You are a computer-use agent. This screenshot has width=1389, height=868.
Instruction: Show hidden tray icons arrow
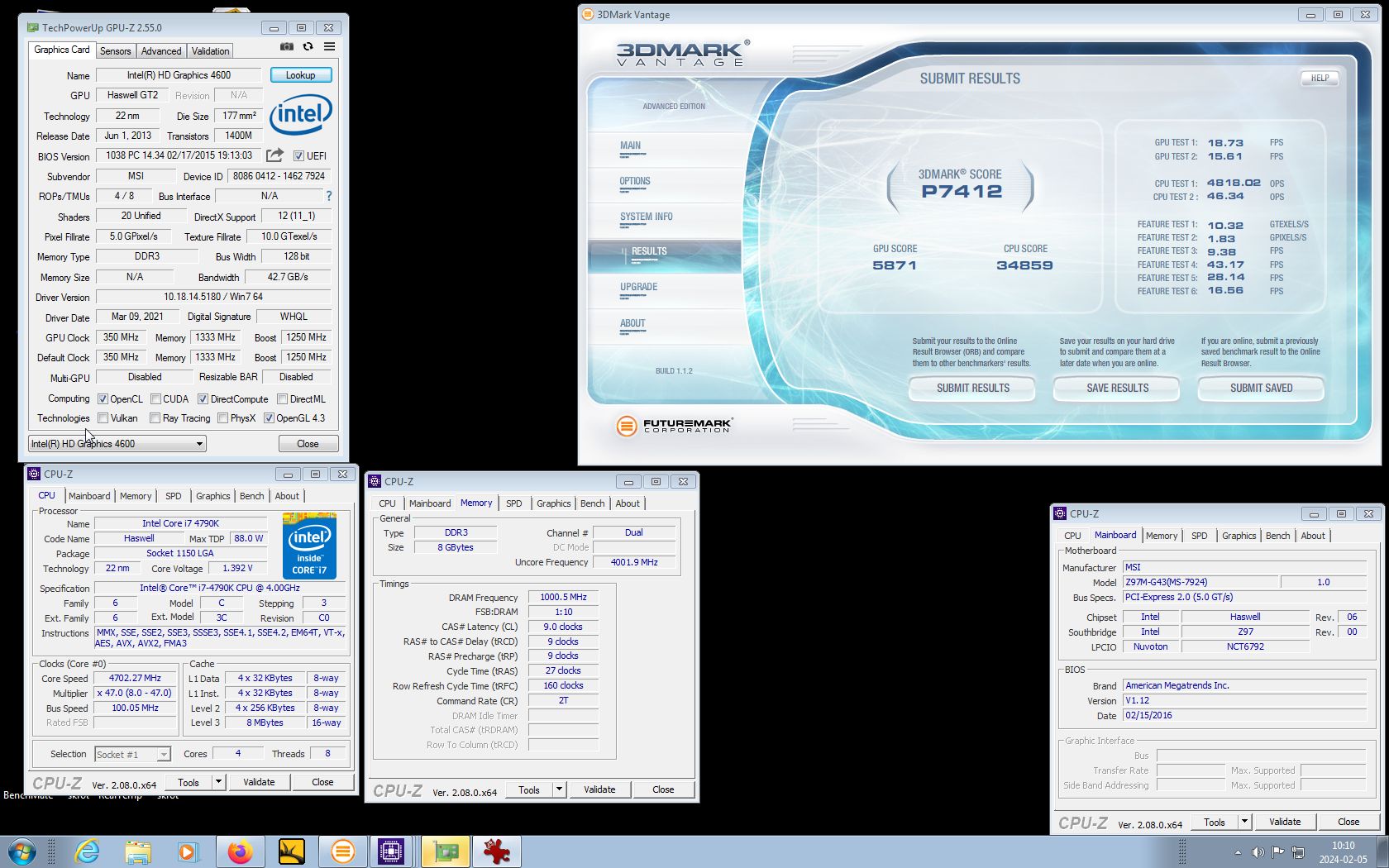(x=1238, y=852)
